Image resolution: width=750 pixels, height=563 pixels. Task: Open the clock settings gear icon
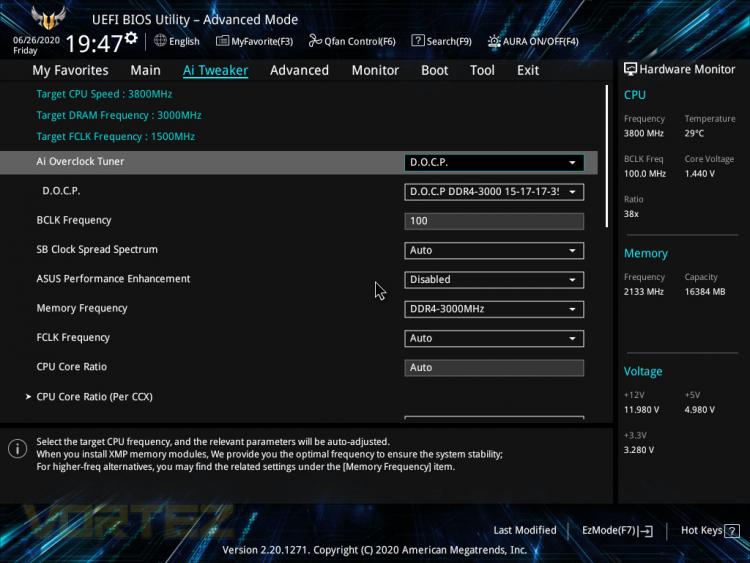(131, 38)
